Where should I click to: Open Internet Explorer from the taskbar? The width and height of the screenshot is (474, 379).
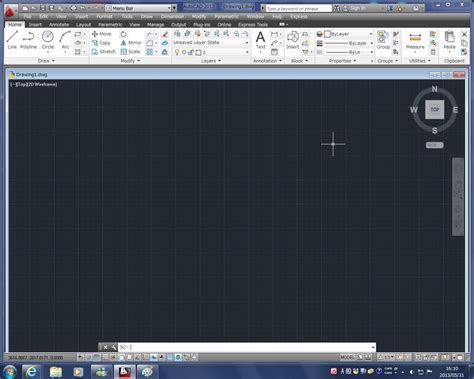click(x=31, y=371)
